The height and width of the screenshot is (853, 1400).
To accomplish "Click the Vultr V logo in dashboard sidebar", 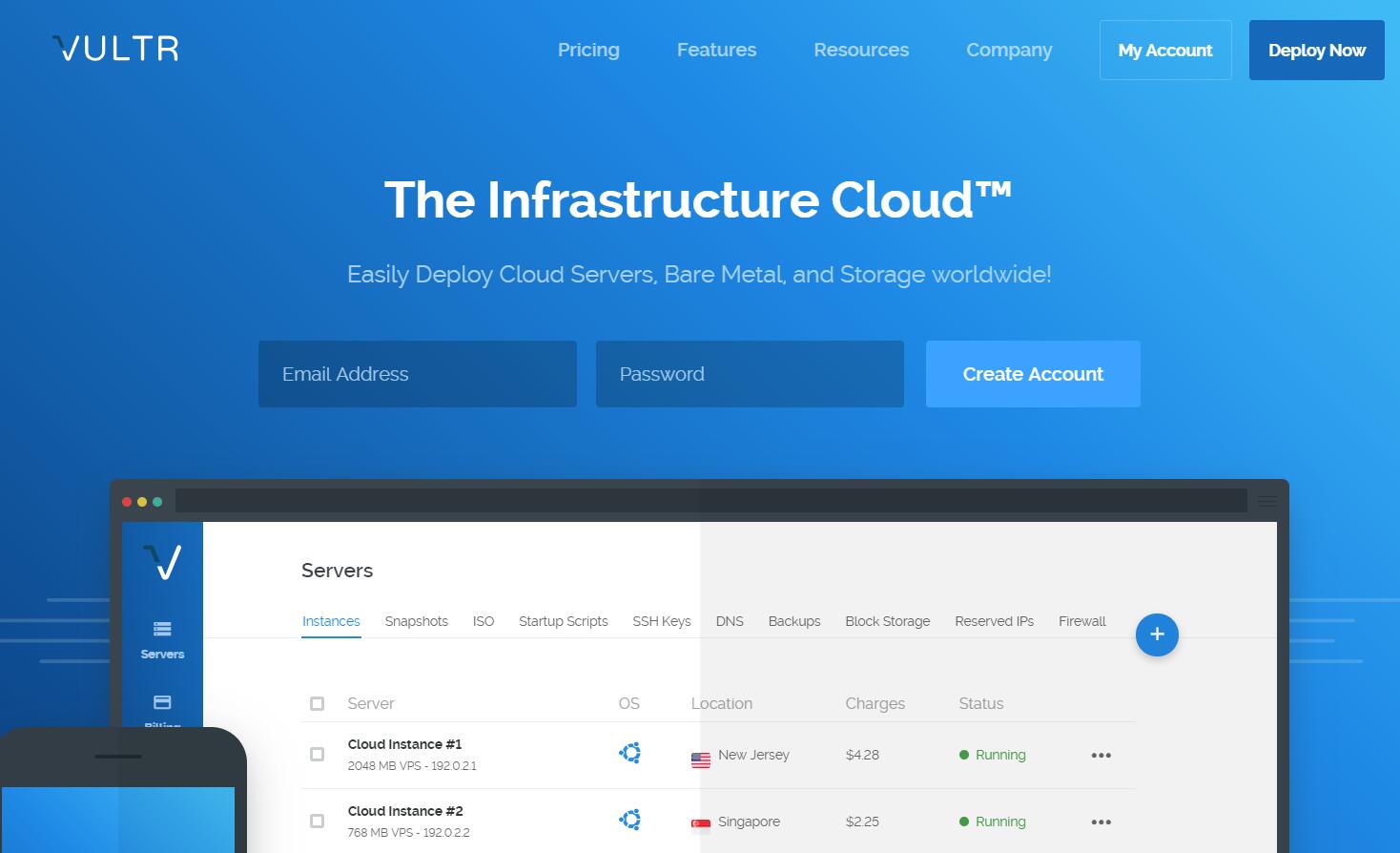I will tap(162, 562).
